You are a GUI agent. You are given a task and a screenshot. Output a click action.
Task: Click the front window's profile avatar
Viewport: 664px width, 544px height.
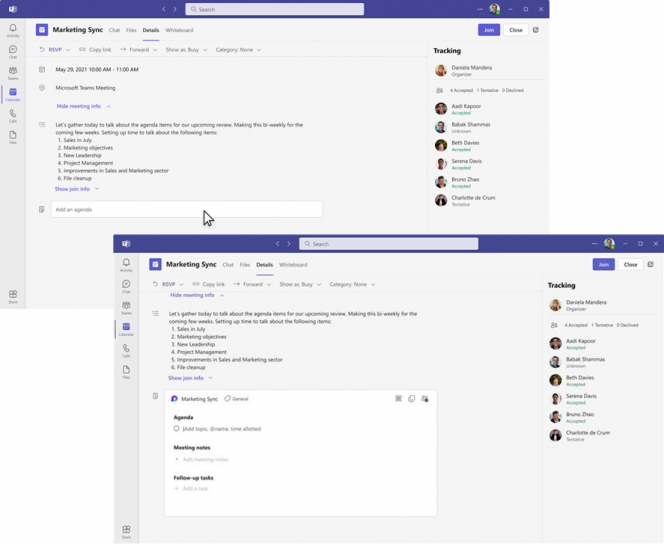pyautogui.click(x=609, y=243)
